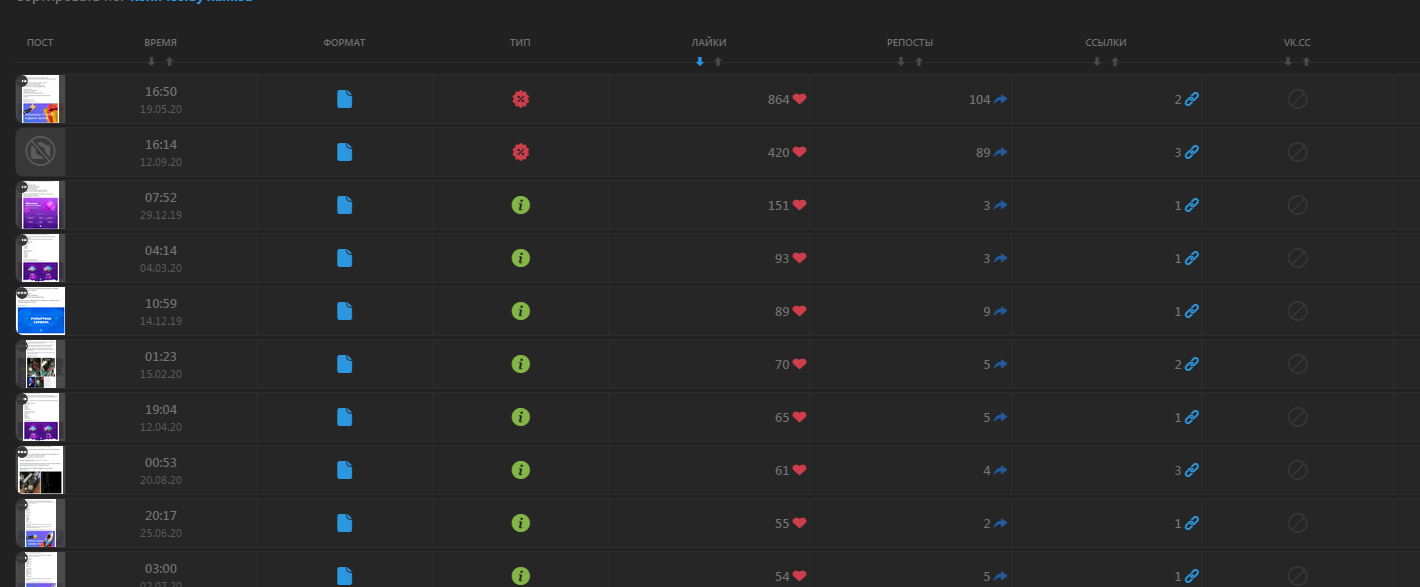Click green info icon in 20:17 row

click(x=520, y=523)
